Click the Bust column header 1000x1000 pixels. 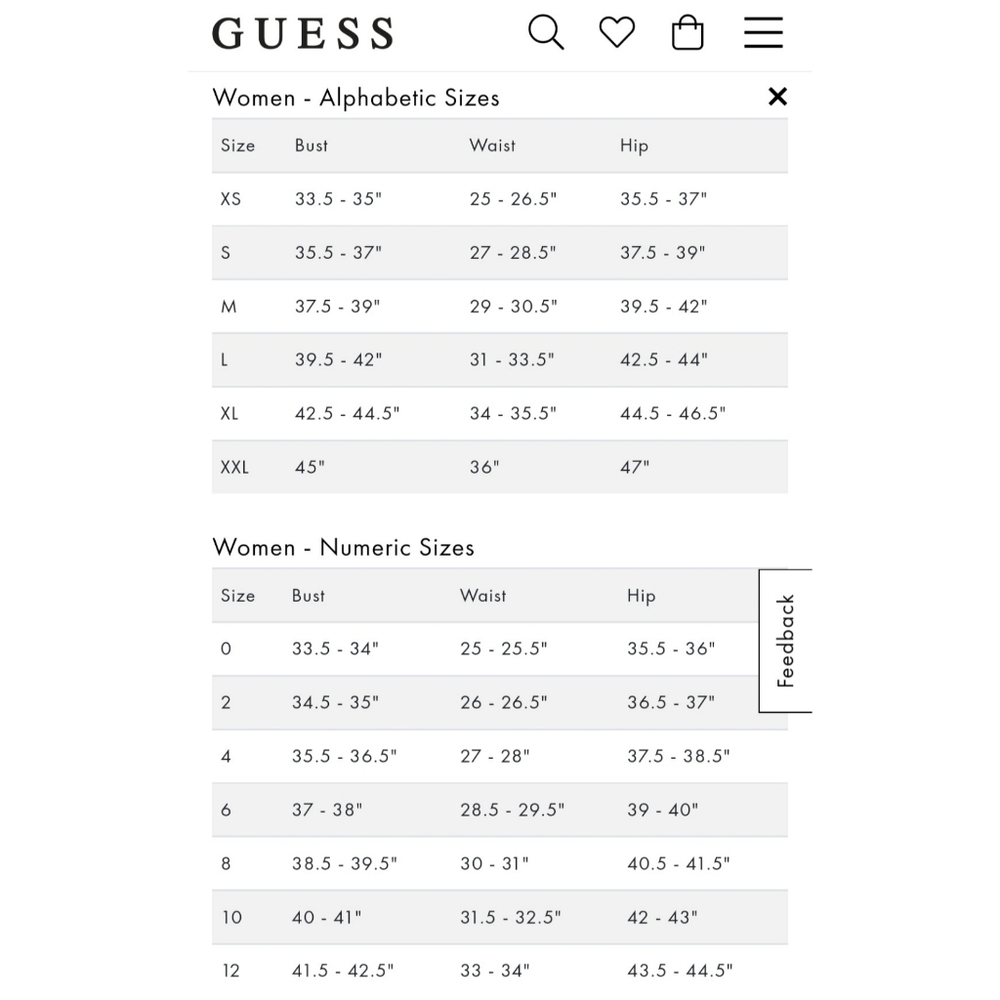pos(311,145)
